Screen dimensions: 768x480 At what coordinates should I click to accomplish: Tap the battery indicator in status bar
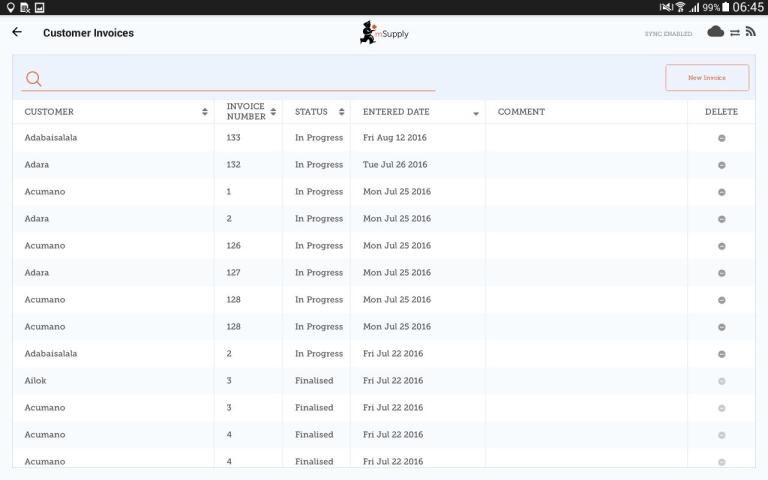coord(726,7)
